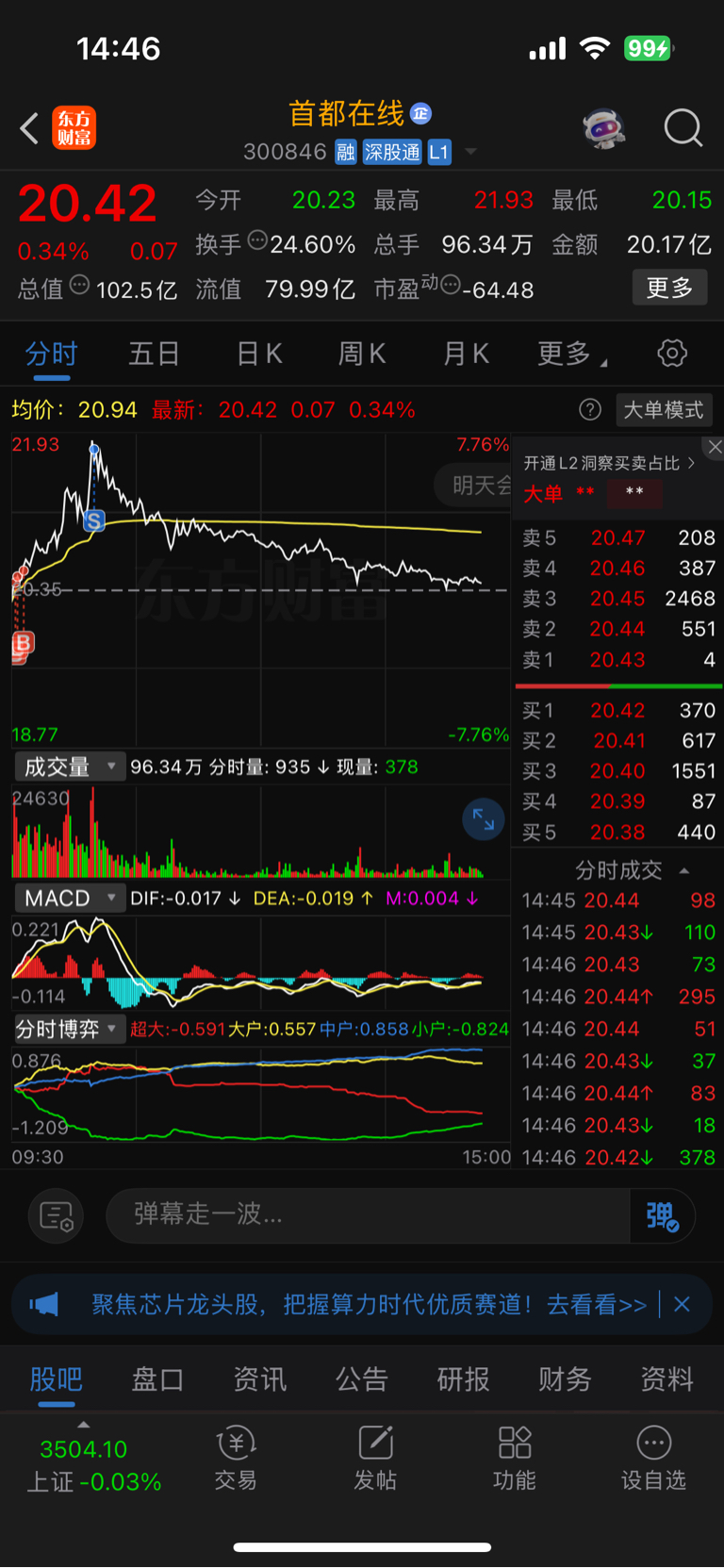This screenshot has height=1568, width=724.
Task: Switch to the 资料 tab
Action: click(x=666, y=1379)
